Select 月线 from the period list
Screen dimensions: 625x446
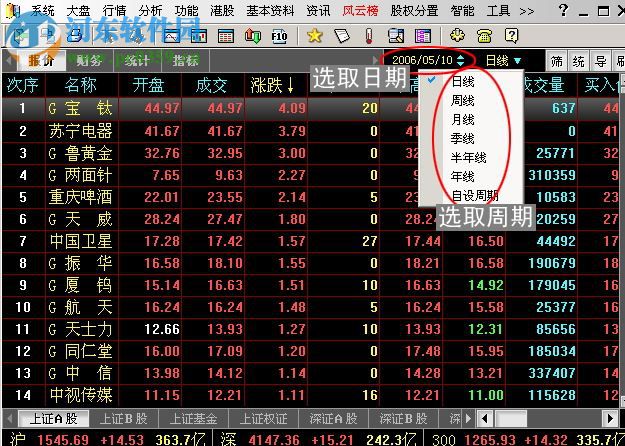point(462,120)
